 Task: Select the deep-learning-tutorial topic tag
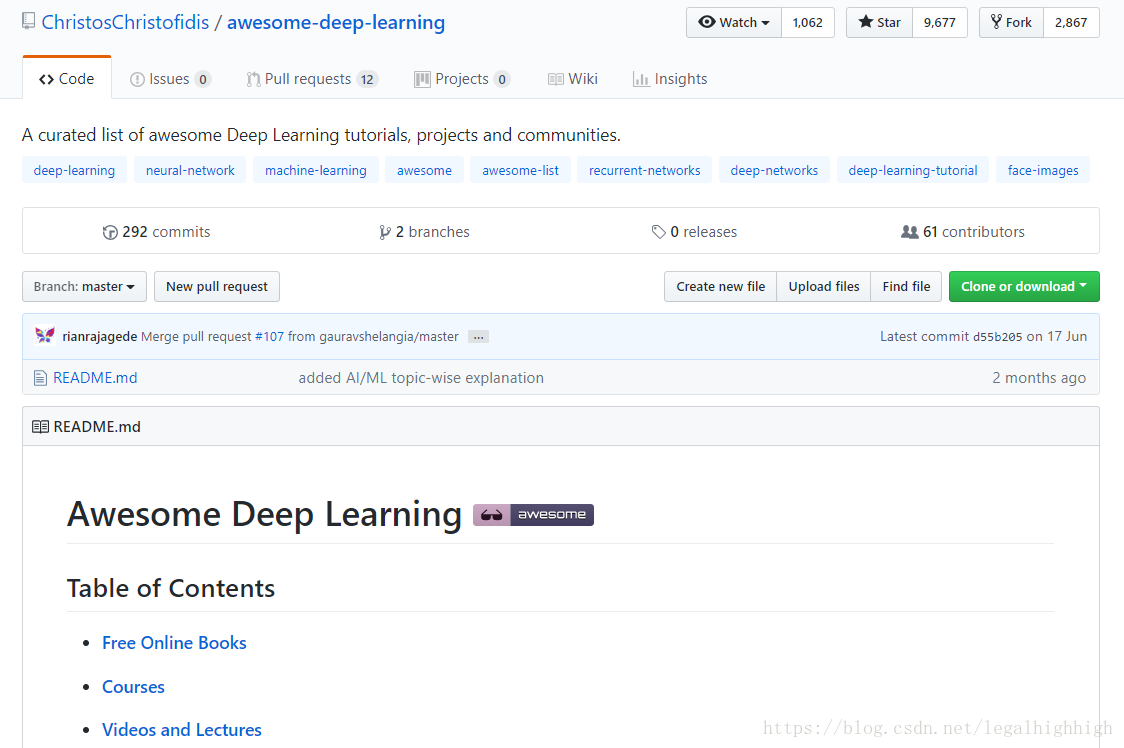pos(913,170)
